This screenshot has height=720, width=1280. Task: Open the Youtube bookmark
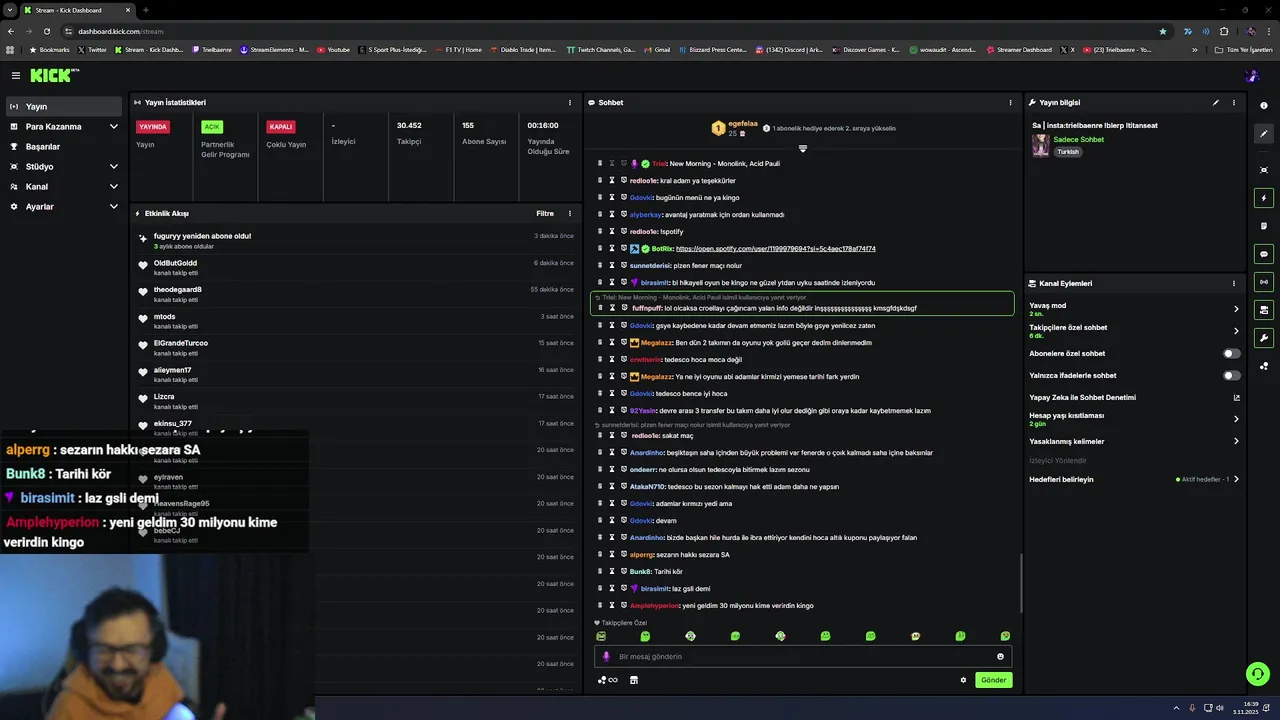click(x=334, y=49)
